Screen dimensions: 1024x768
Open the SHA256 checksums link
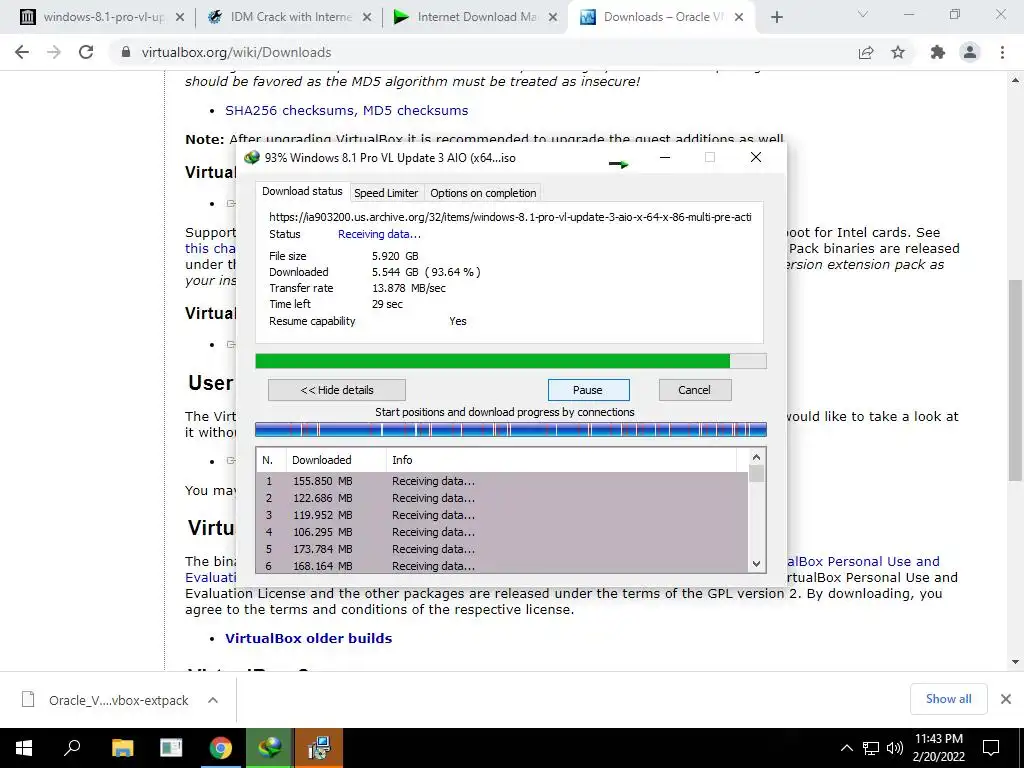[x=290, y=110]
